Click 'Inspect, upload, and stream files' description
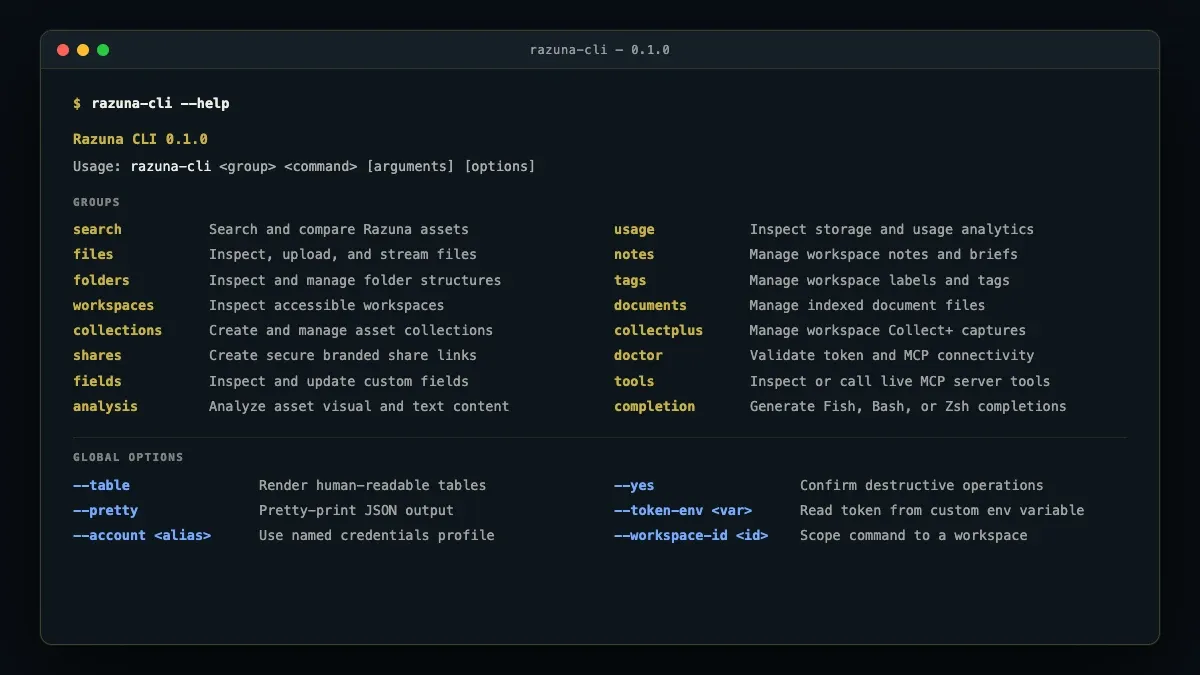Image resolution: width=1200 pixels, height=675 pixels. [343, 255]
